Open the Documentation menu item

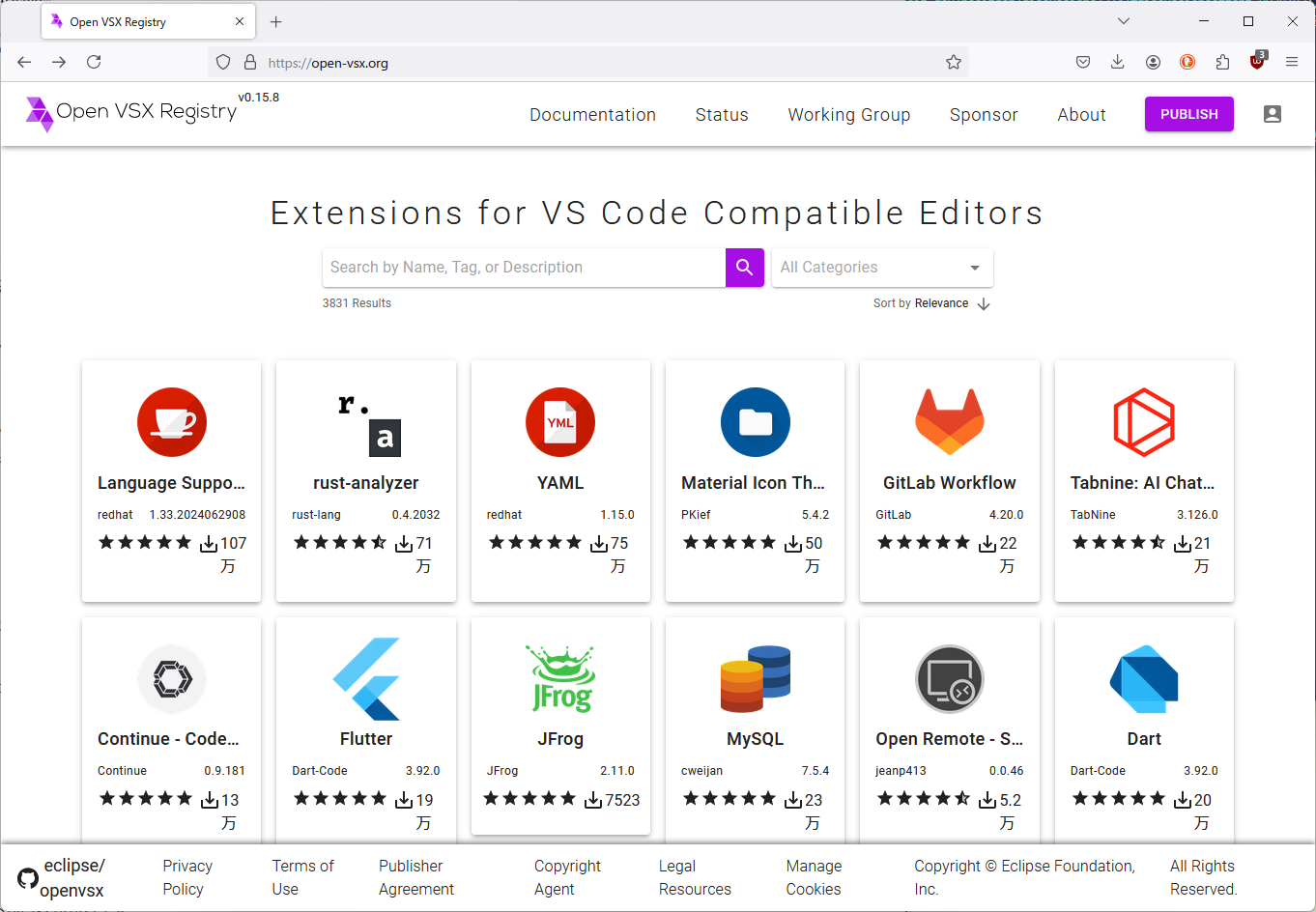[592, 115]
